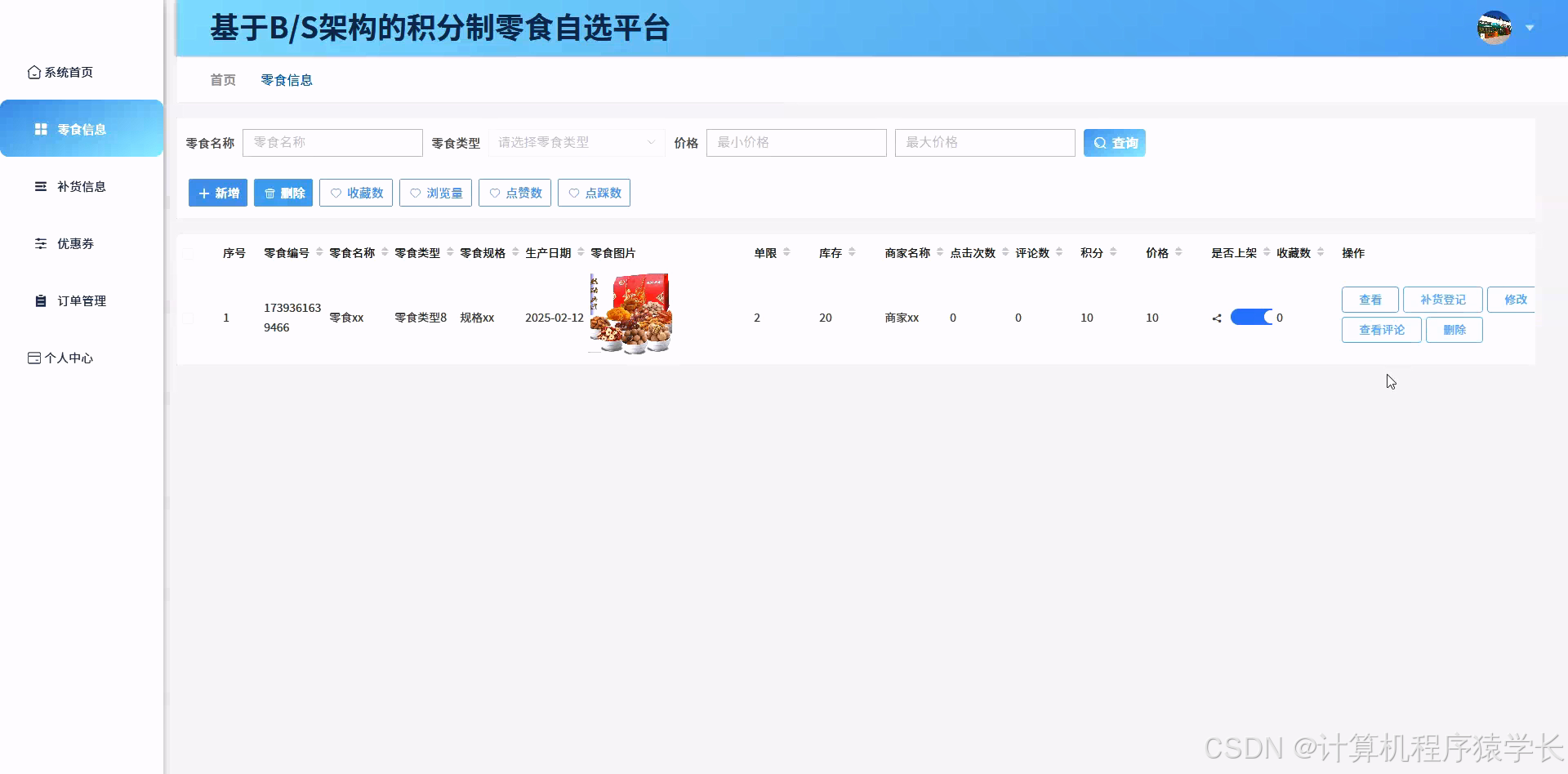Sort by 评论数 column arrows
Screen dimensions: 1568x774
point(1059,252)
